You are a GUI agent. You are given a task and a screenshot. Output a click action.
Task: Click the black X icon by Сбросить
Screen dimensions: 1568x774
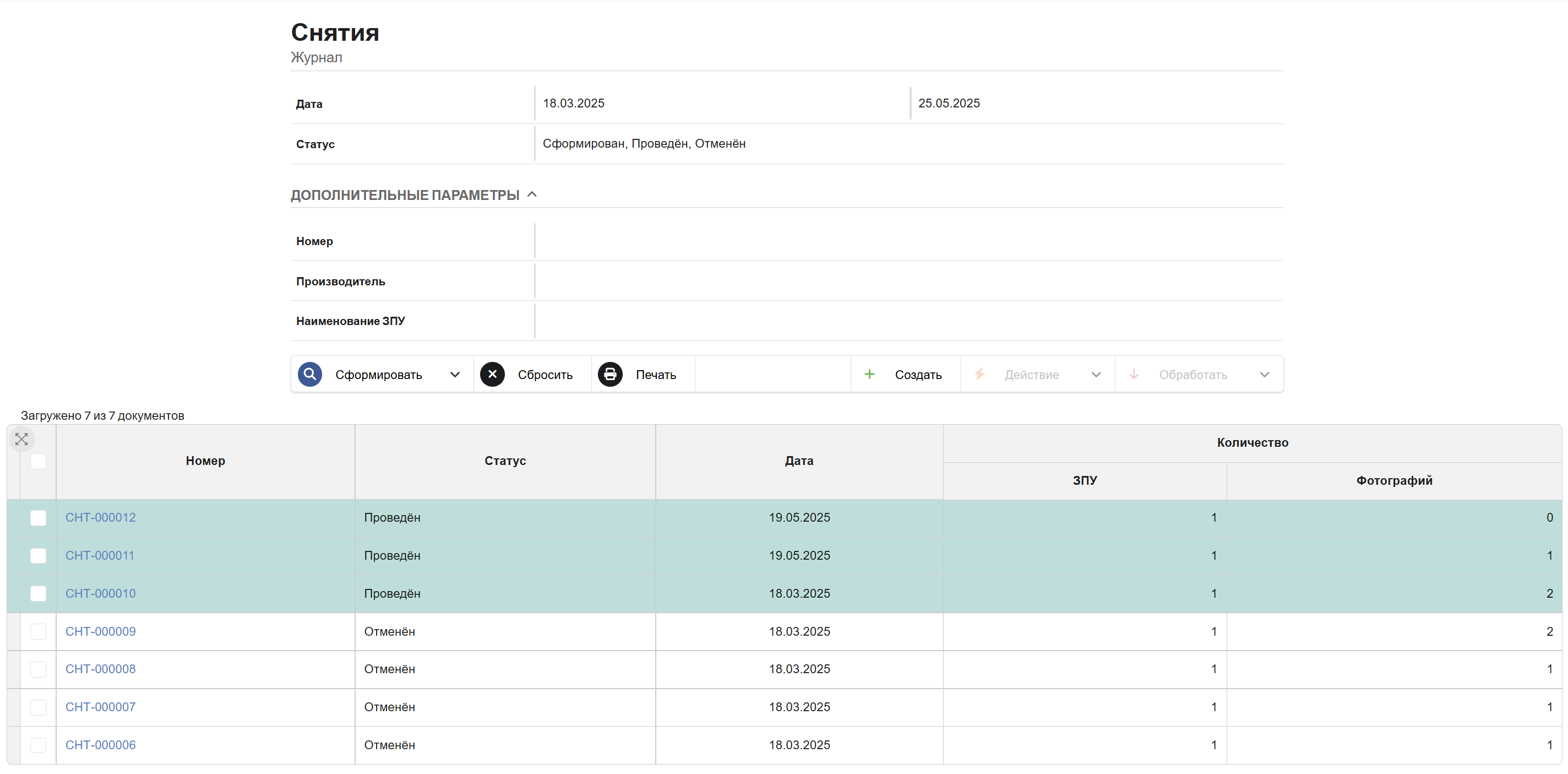click(x=492, y=374)
